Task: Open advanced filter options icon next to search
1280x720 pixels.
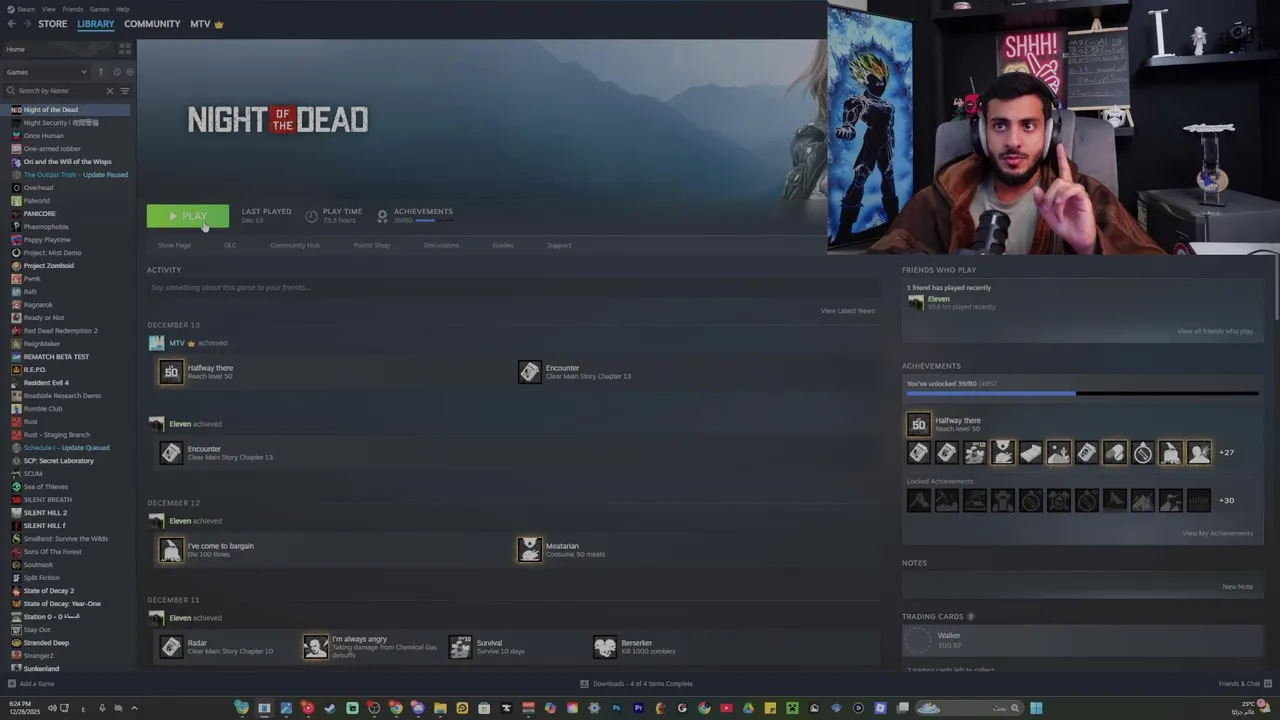Action: (x=125, y=91)
